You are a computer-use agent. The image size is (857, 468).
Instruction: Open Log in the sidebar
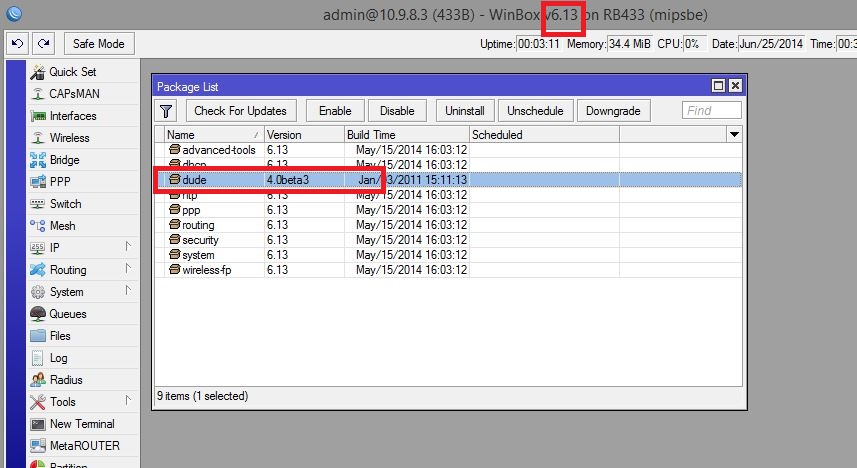coord(58,358)
